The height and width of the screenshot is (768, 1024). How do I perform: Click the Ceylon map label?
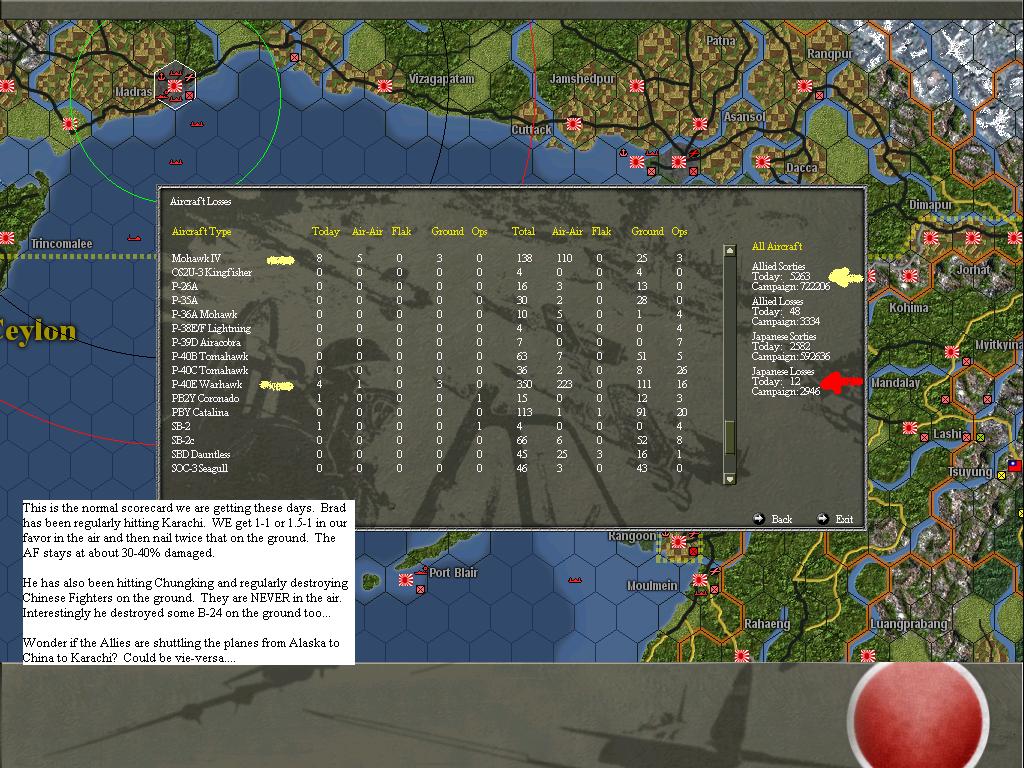37,330
